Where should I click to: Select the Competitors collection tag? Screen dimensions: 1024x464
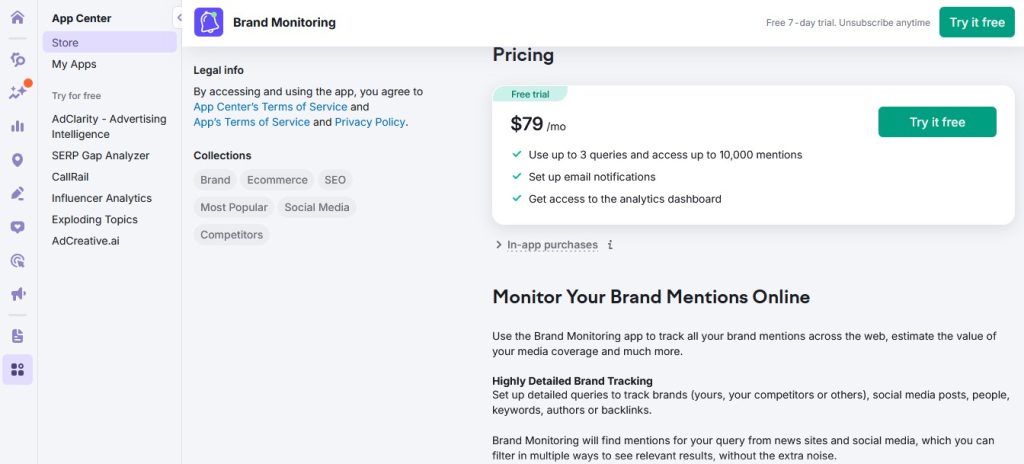pos(231,235)
